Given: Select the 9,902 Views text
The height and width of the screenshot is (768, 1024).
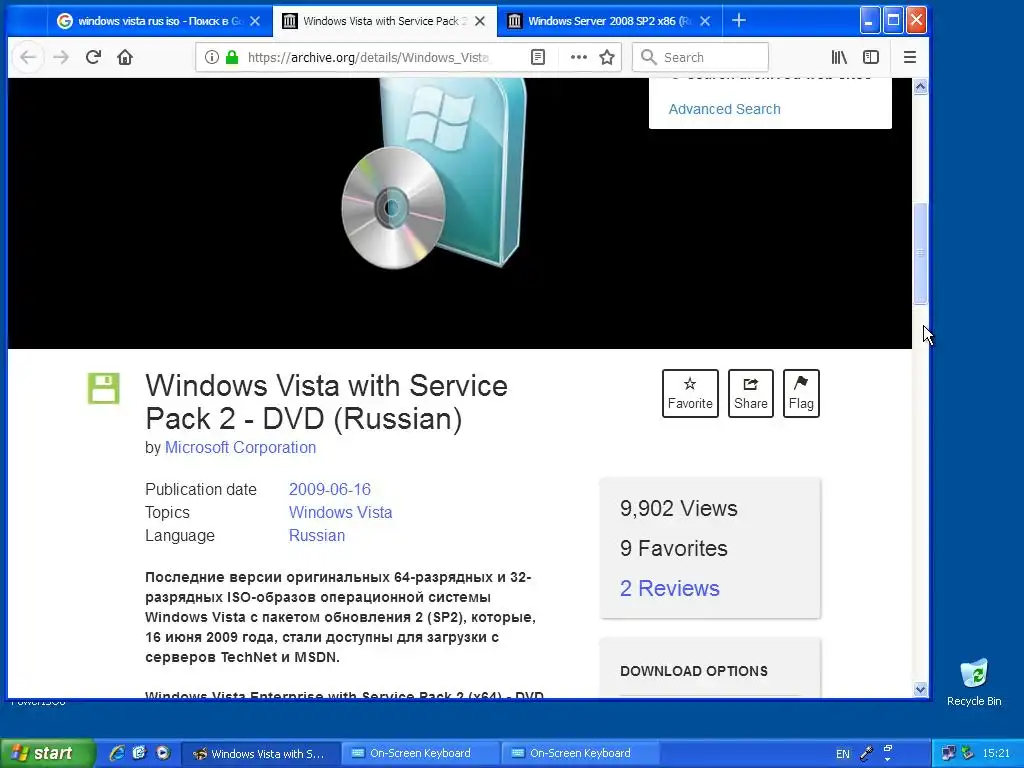Looking at the screenshot, I should point(679,508).
